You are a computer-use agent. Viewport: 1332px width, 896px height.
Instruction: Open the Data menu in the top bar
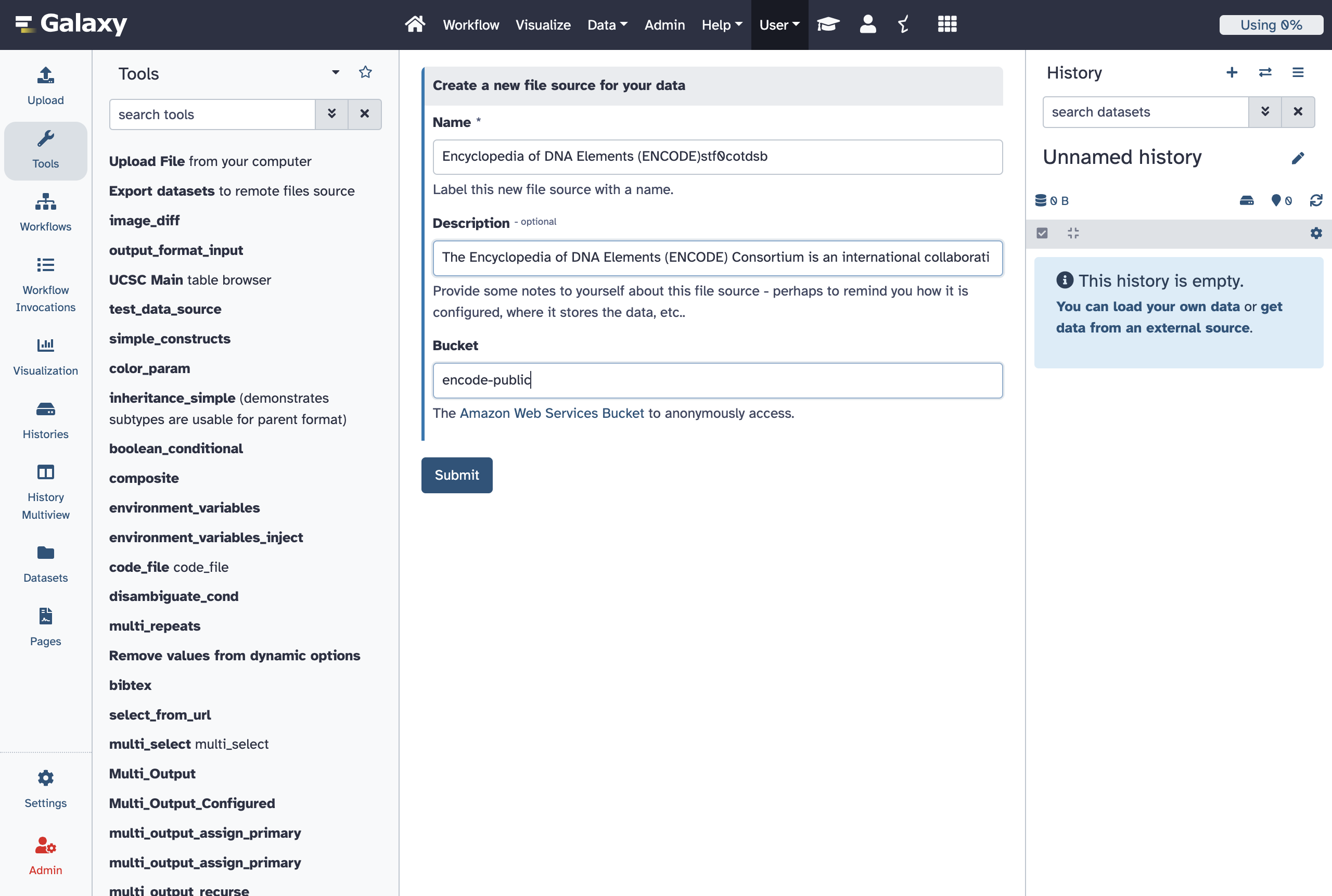point(607,24)
